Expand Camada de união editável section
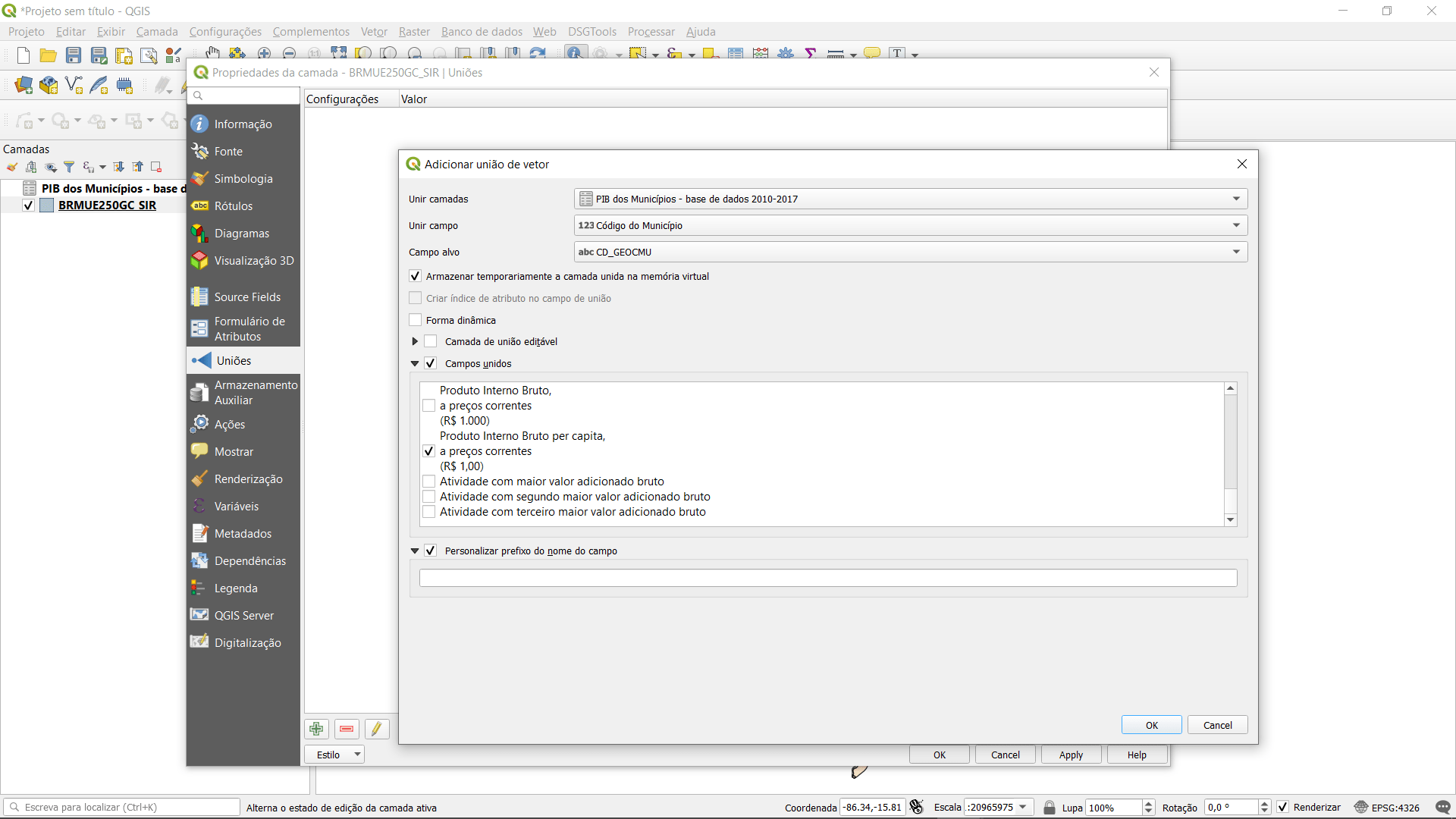This screenshot has height=819, width=1456. pyautogui.click(x=415, y=342)
